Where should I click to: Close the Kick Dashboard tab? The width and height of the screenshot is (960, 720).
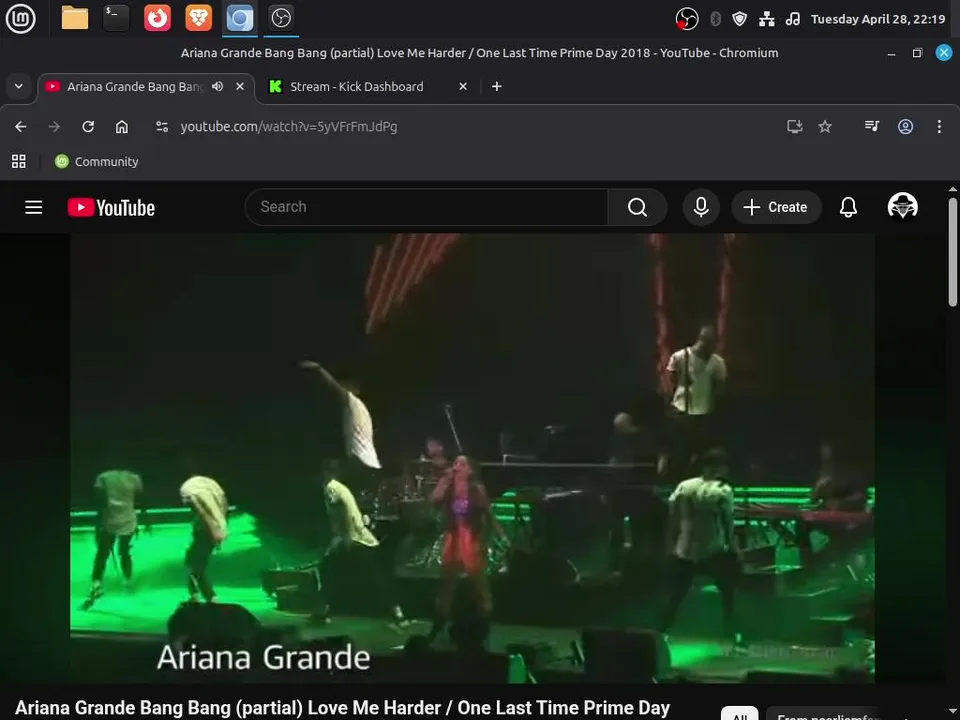pyautogui.click(x=463, y=86)
